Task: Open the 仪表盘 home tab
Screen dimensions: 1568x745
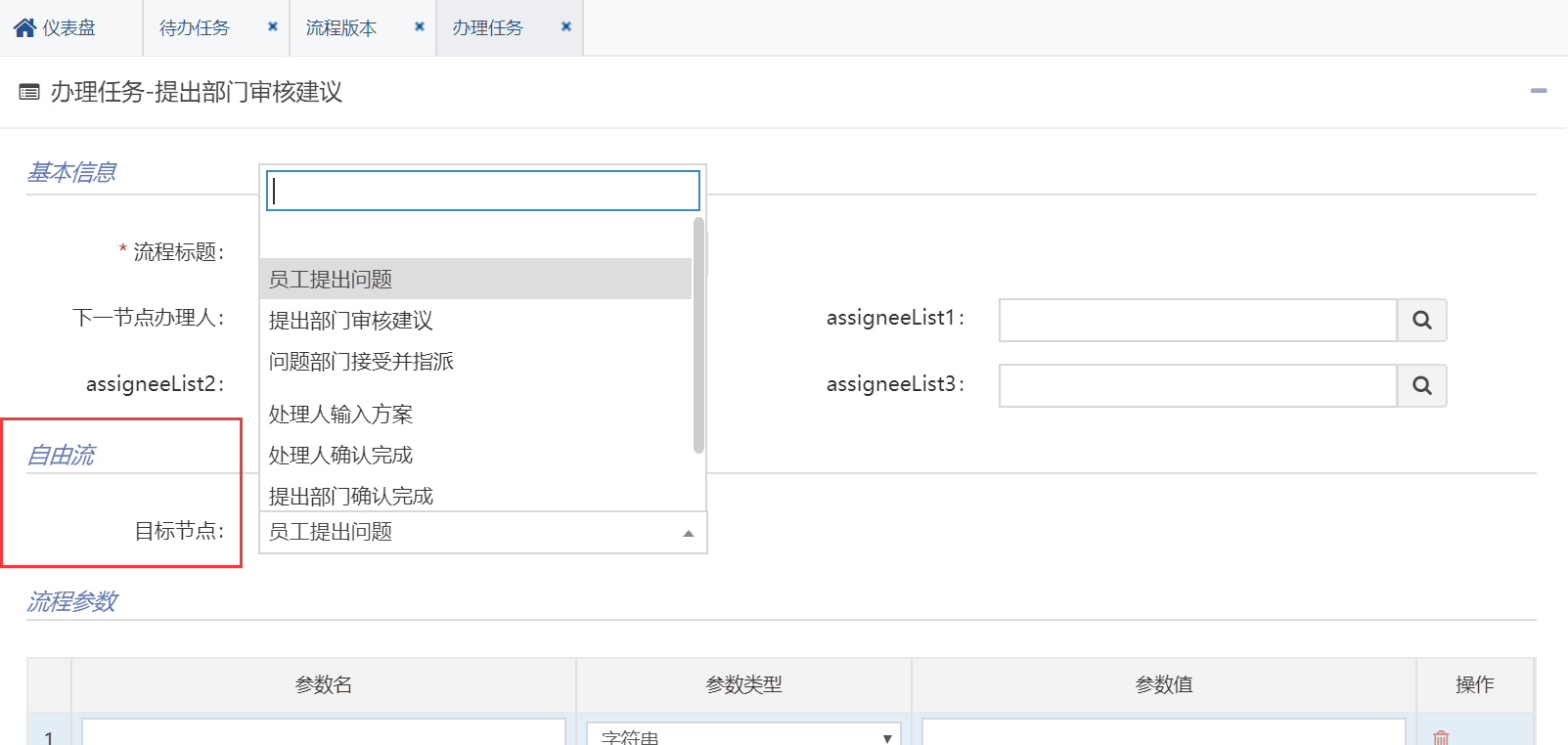Action: (55, 27)
